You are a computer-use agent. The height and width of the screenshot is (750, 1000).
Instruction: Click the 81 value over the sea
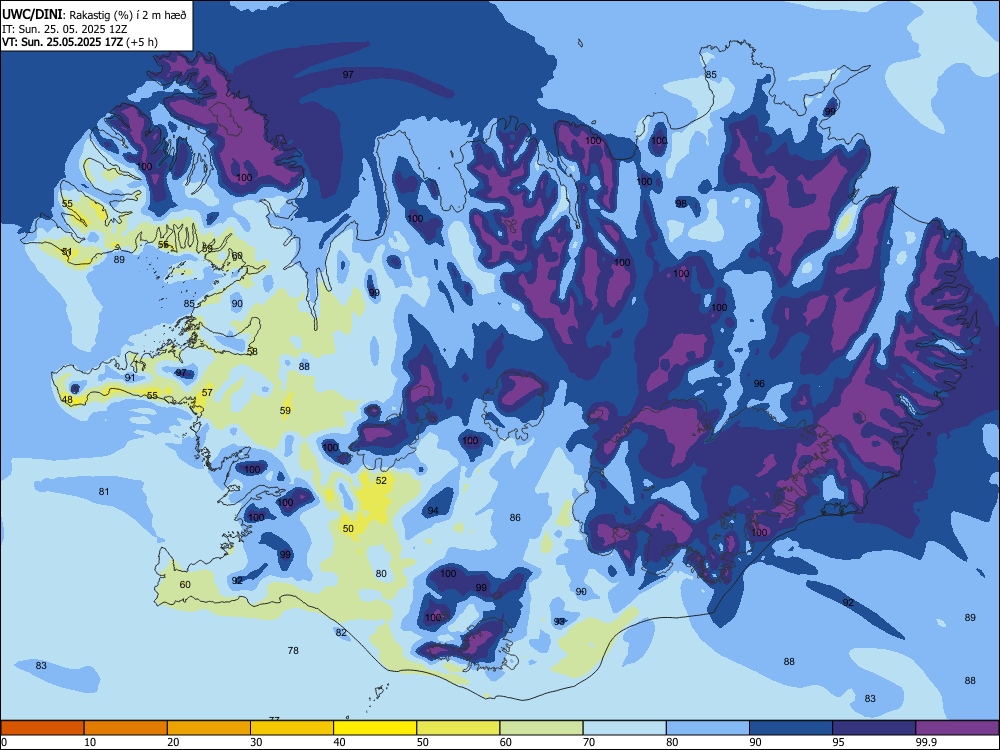104,491
